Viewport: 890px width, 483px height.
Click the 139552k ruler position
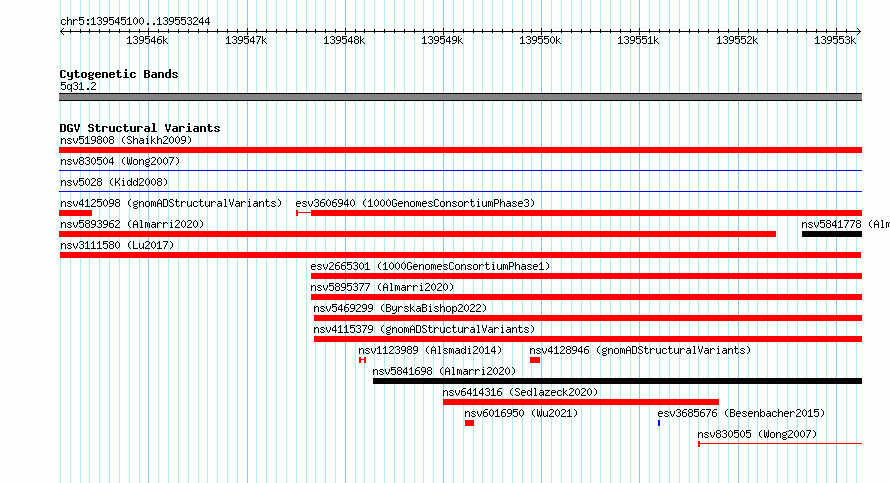[737, 40]
